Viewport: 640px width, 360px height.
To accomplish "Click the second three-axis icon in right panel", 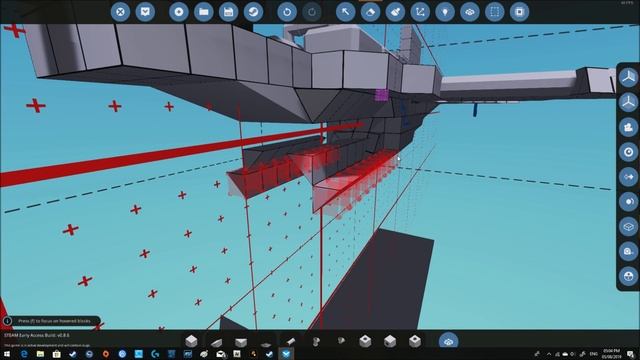I will (x=629, y=102).
